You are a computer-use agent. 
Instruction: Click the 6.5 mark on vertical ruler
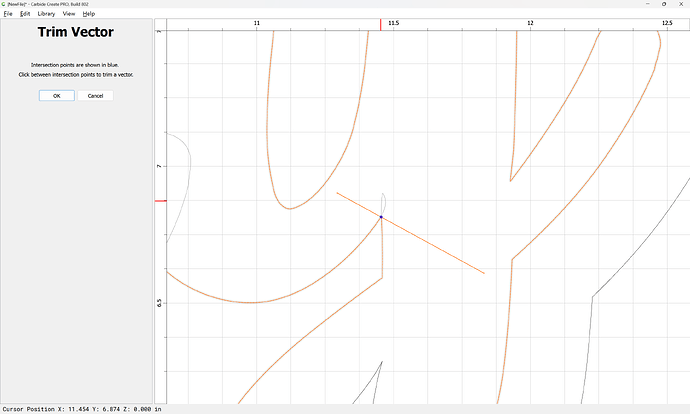click(x=159, y=301)
